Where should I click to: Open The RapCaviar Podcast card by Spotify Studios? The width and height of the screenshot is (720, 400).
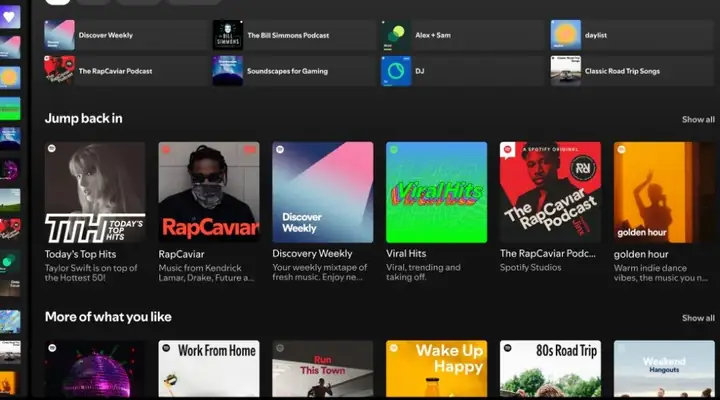[550, 208]
